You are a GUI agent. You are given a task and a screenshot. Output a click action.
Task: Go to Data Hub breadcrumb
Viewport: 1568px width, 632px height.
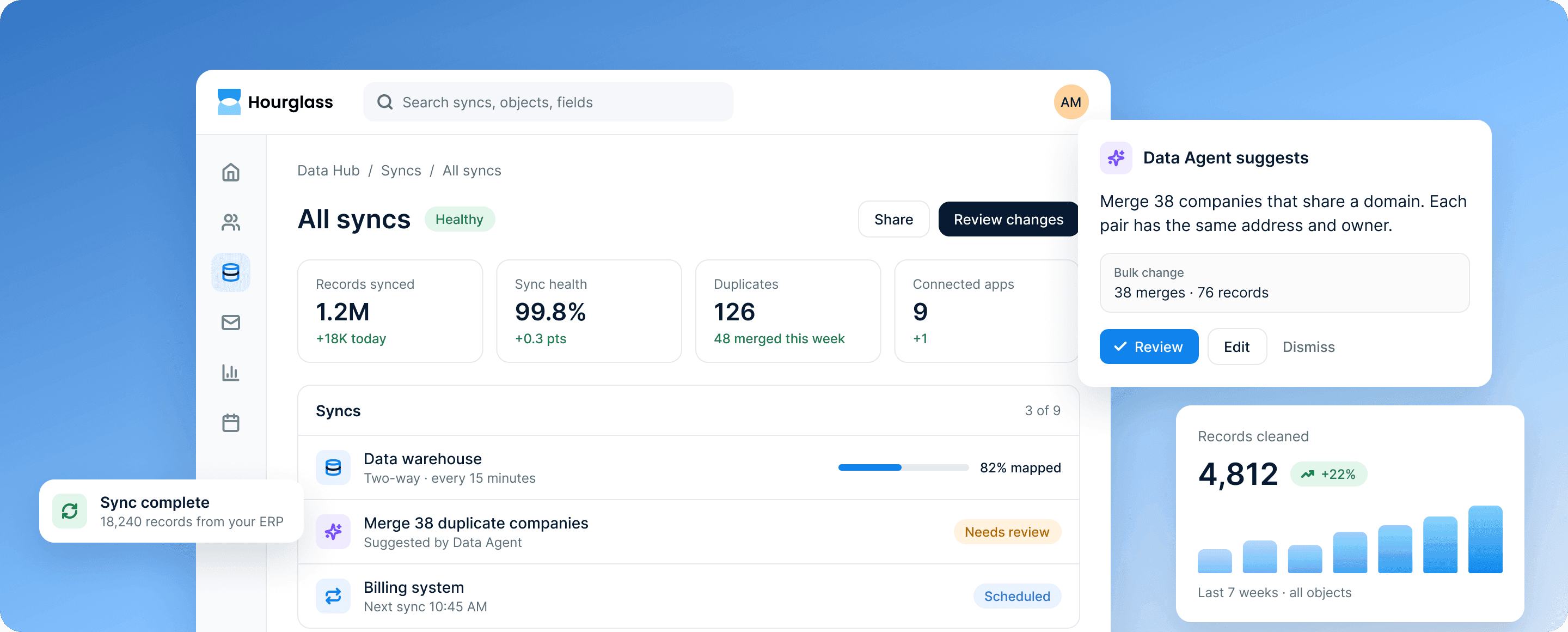[x=328, y=171]
